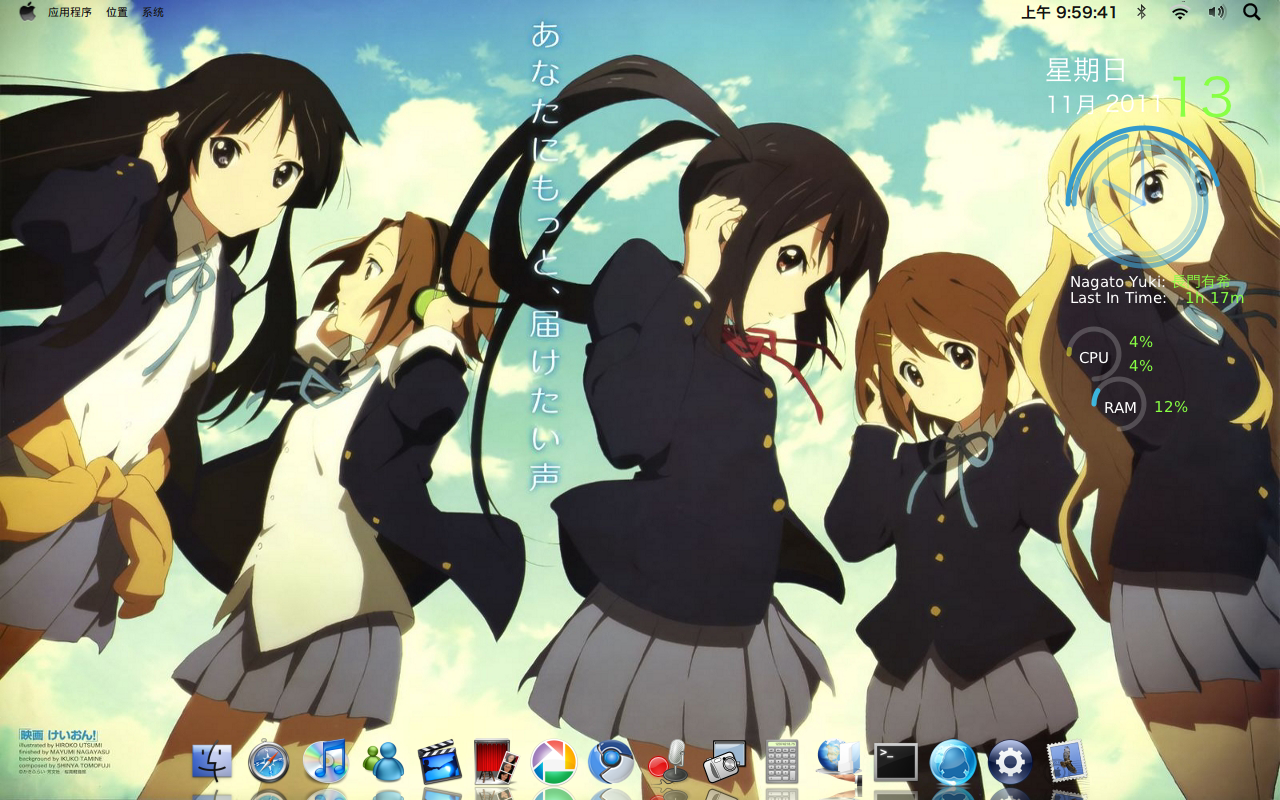Viewport: 1280px width, 800px height.
Task: Click the 1h 17m uptime value
Action: click(x=1215, y=298)
